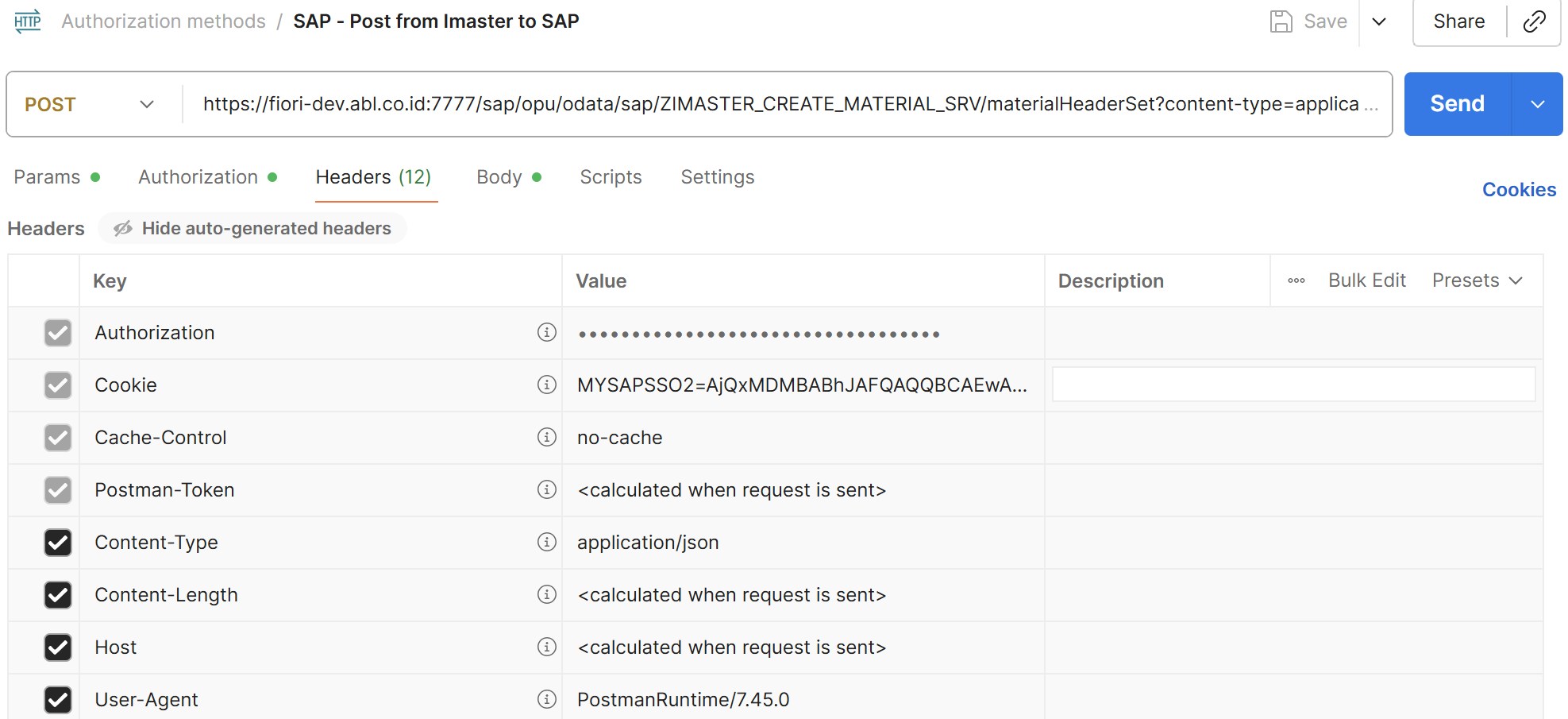The height and width of the screenshot is (719, 1568).
Task: Switch to the Params tab
Action: pyautogui.click(x=57, y=177)
